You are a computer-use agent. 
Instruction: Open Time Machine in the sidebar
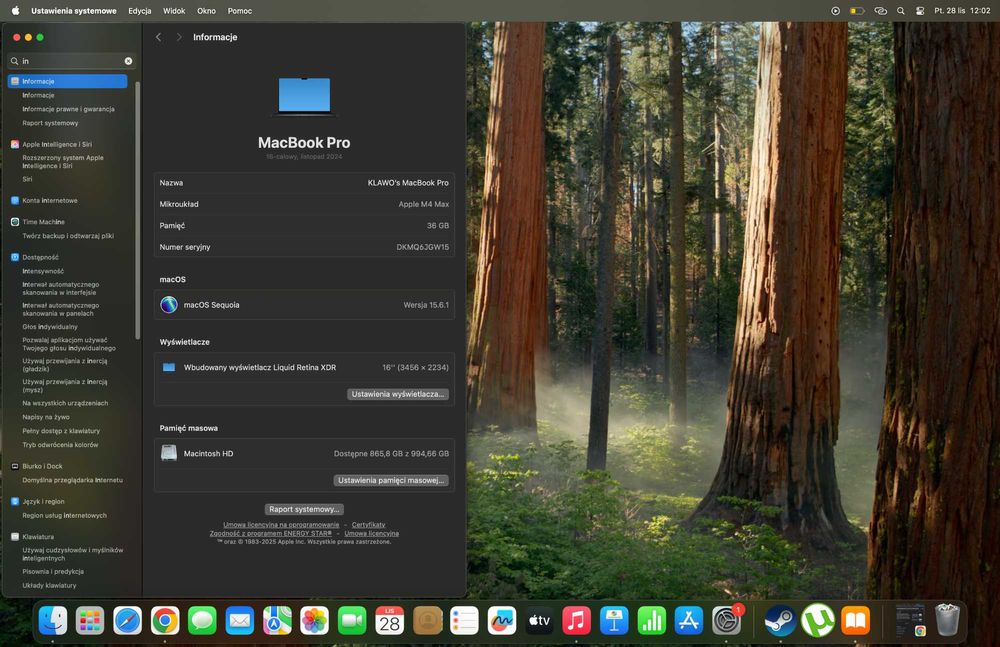tap(43, 222)
